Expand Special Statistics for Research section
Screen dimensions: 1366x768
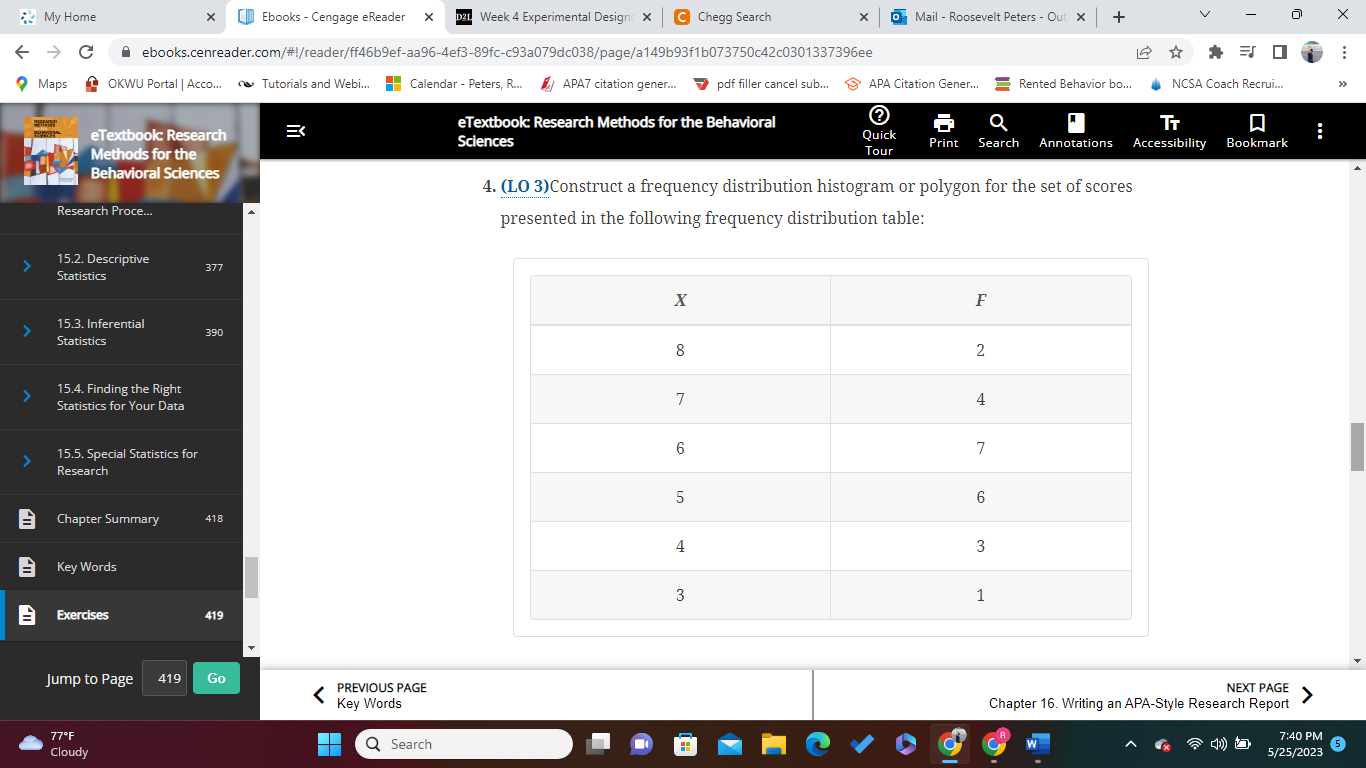[x=27, y=461]
